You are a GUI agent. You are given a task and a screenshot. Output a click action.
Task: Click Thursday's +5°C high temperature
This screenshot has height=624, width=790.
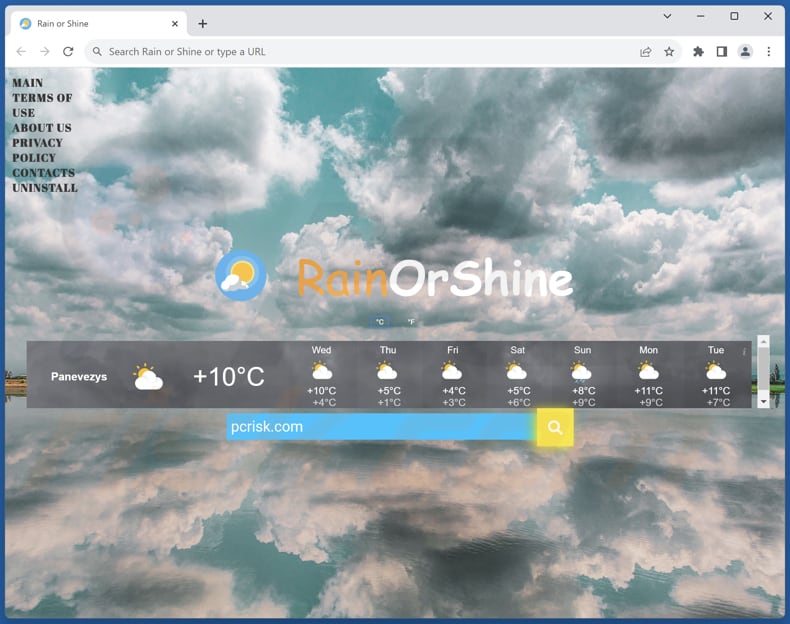click(388, 391)
